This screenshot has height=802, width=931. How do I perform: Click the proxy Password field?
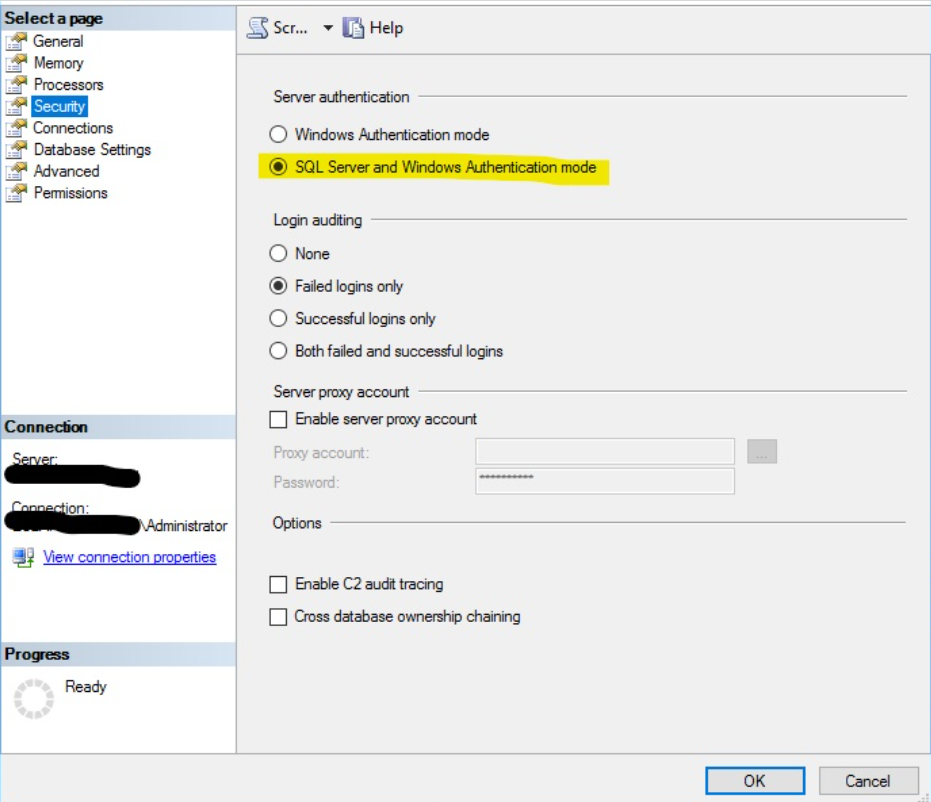coord(604,481)
